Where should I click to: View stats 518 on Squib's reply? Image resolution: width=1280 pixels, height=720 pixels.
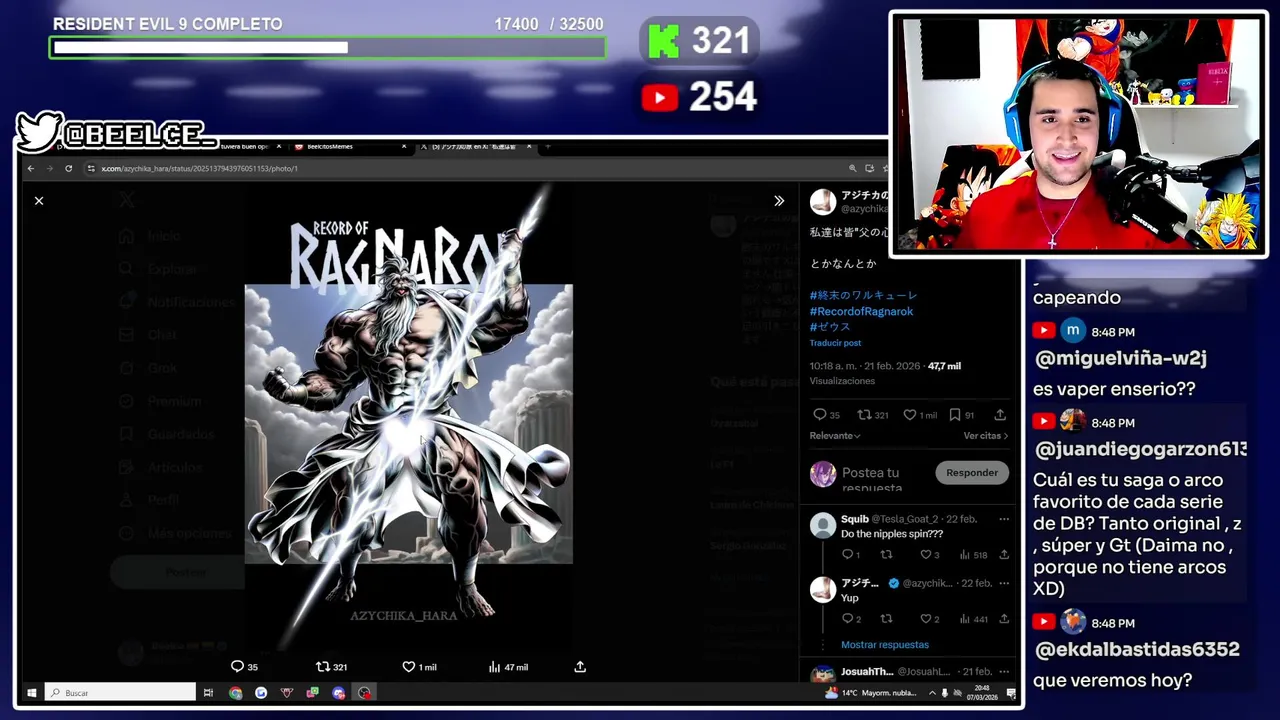tap(973, 555)
